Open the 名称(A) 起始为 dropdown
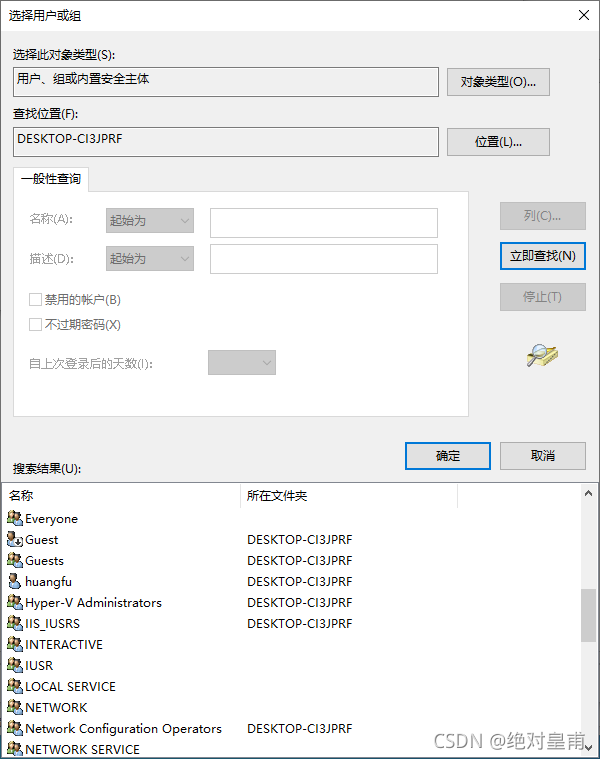The image size is (600, 759). point(150,221)
